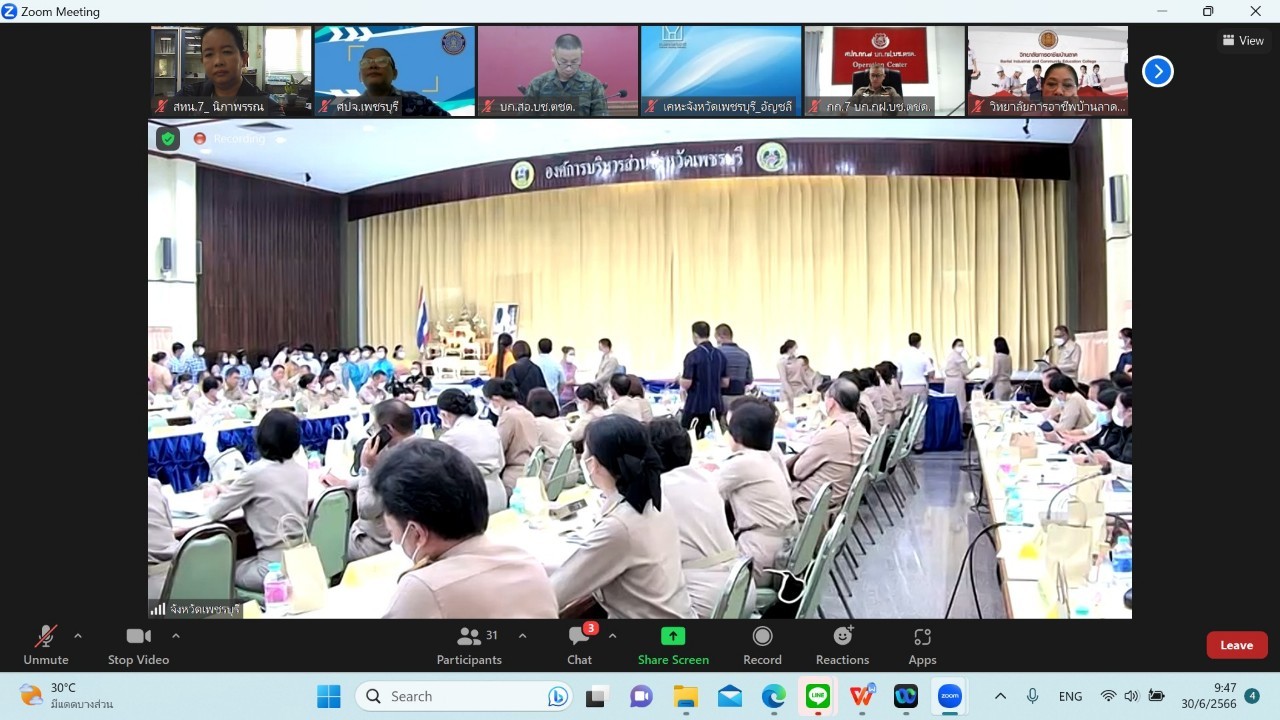1280x720 pixels.
Task: Select the บก.สอ.บช.ตชด. participant thumbnail
Action: [x=557, y=71]
